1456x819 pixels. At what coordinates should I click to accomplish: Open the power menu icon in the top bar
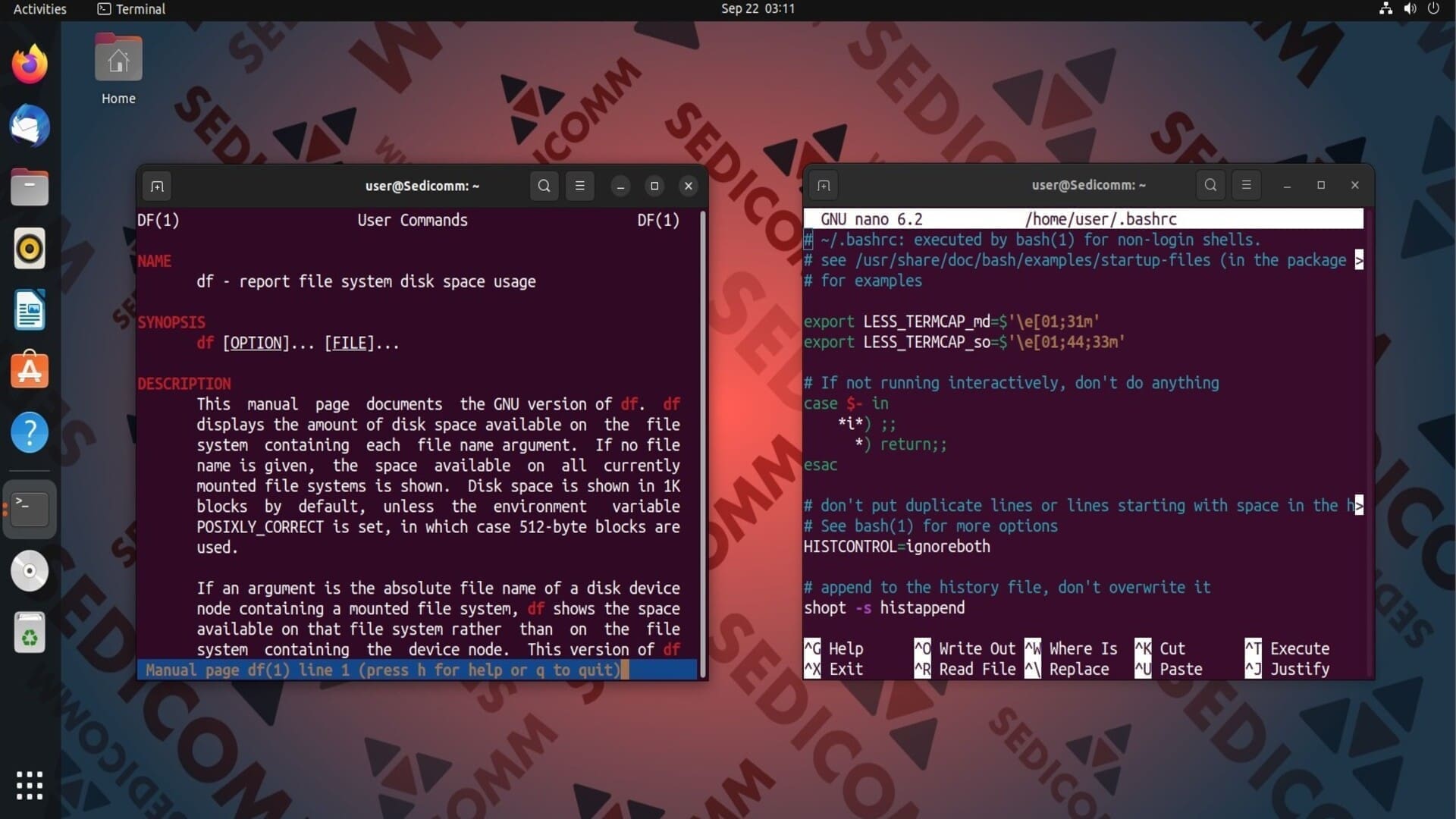[1433, 9]
